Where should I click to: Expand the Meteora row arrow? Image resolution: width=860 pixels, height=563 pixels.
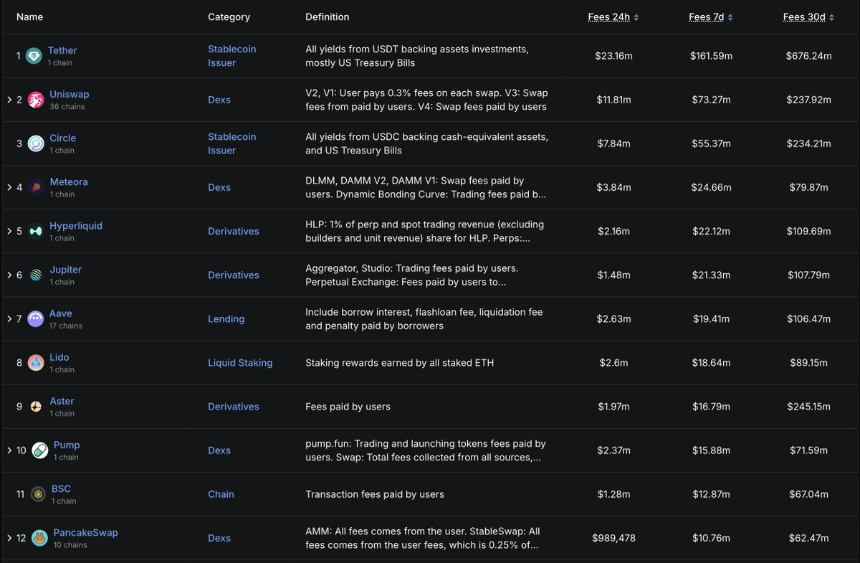pos(9,187)
